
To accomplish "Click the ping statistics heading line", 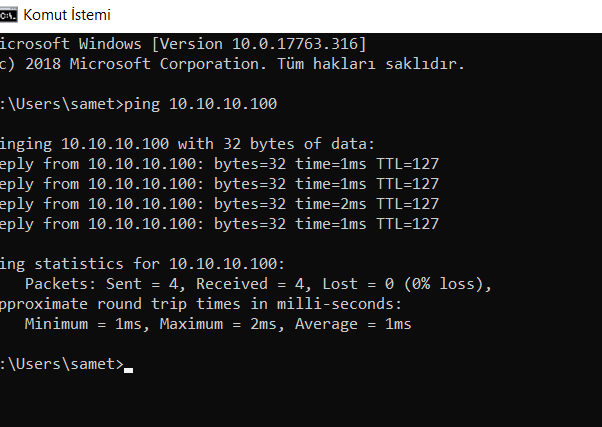I will coord(142,264).
